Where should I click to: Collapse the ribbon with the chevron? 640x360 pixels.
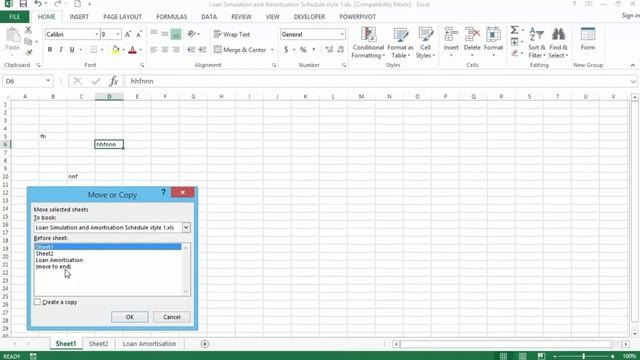632,65
